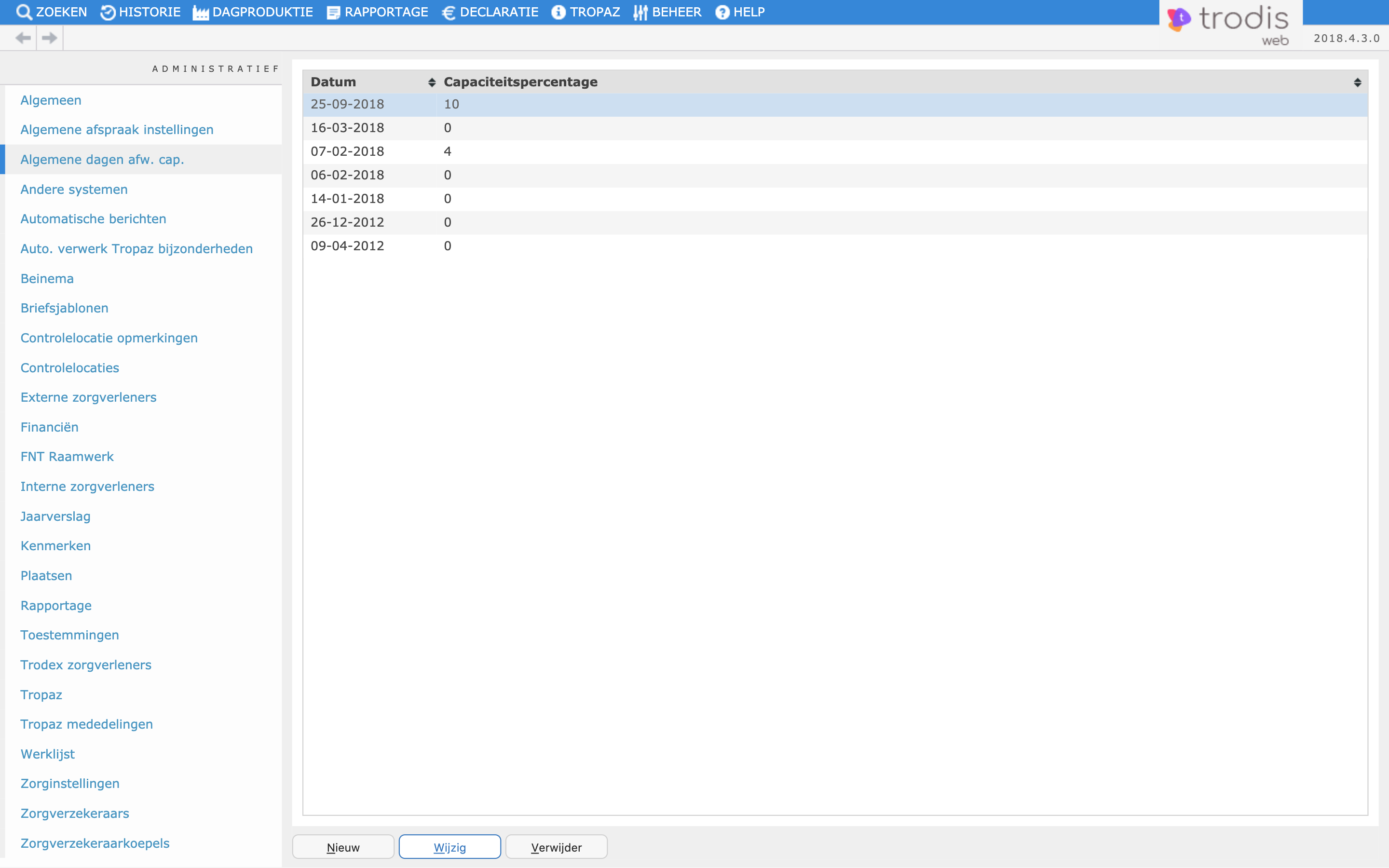
Task: Open the Beheer sliders icon
Action: (640, 12)
